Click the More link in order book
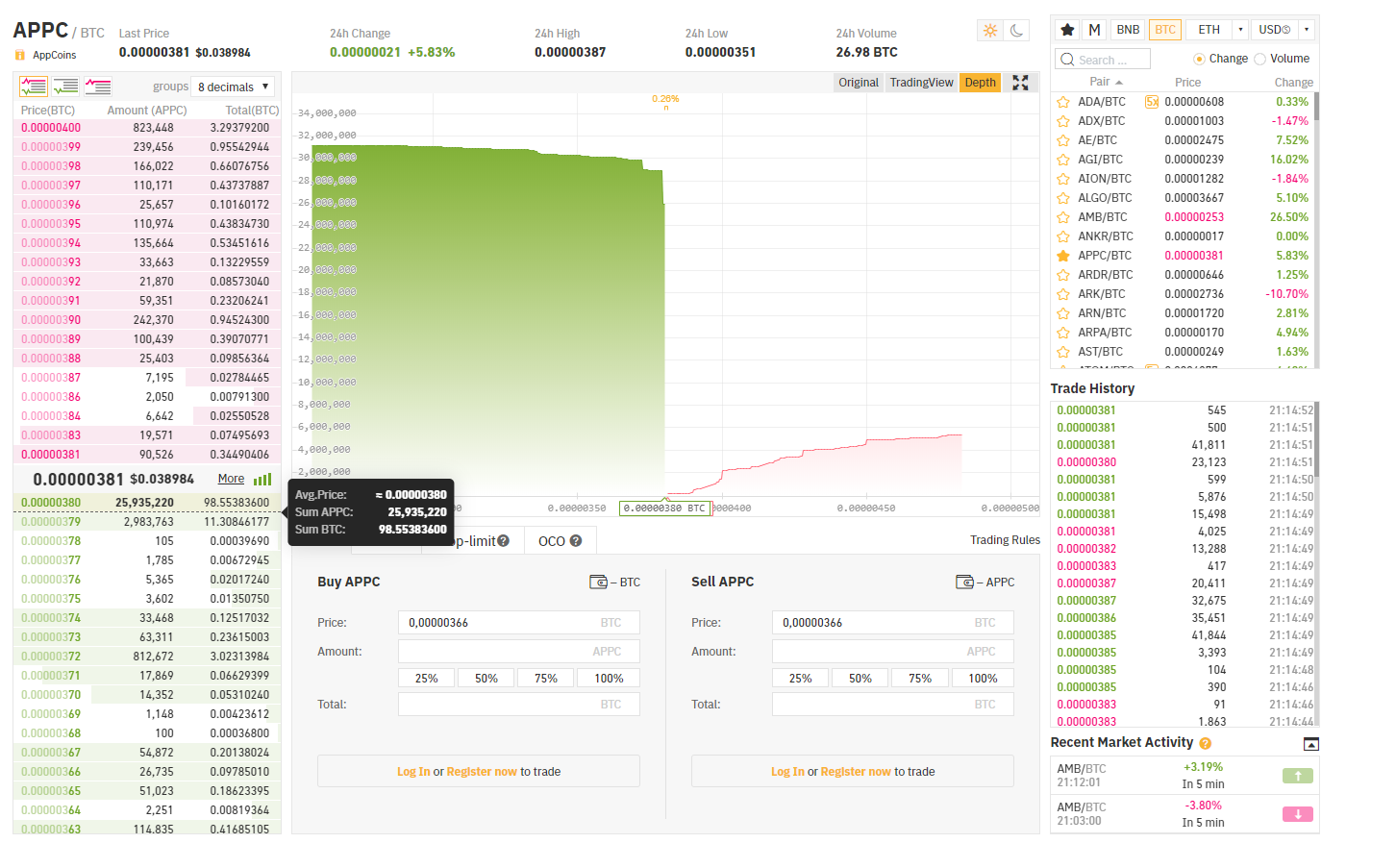 [x=231, y=479]
